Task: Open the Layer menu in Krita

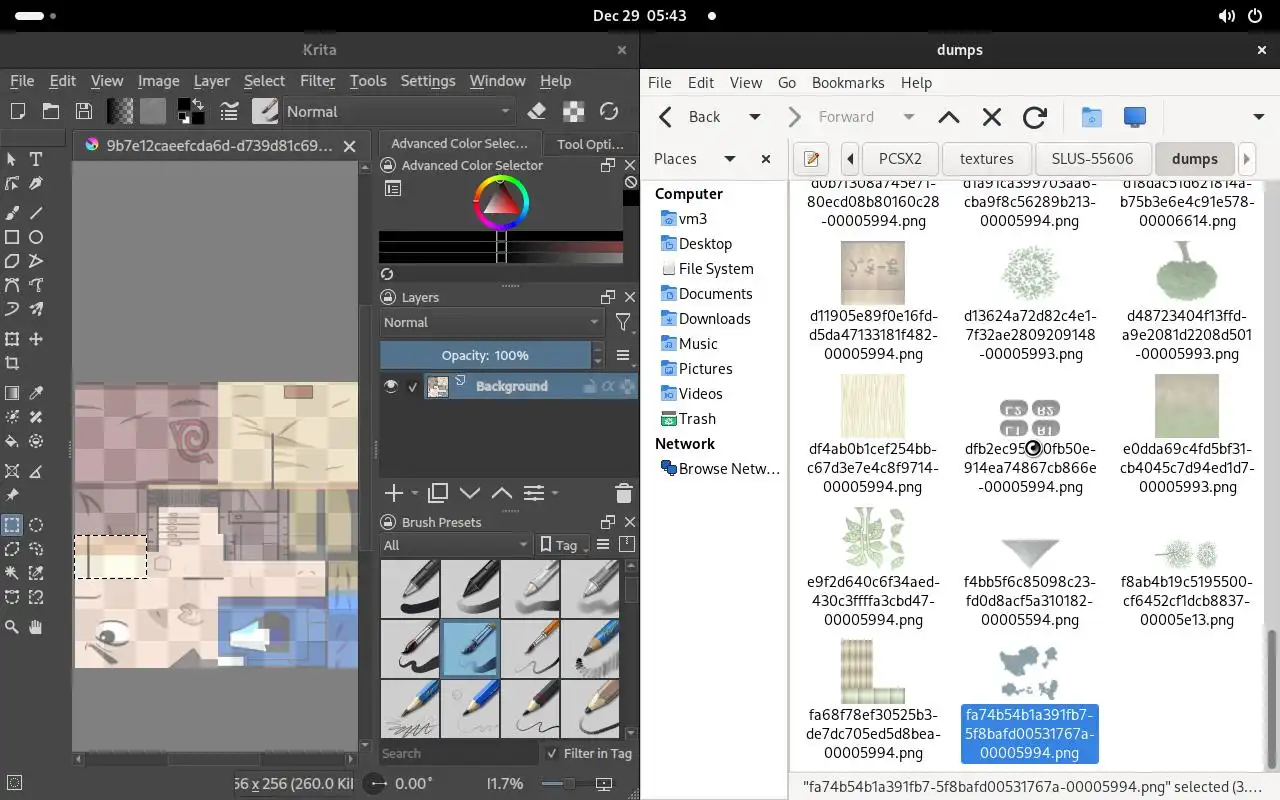Action: click(211, 81)
